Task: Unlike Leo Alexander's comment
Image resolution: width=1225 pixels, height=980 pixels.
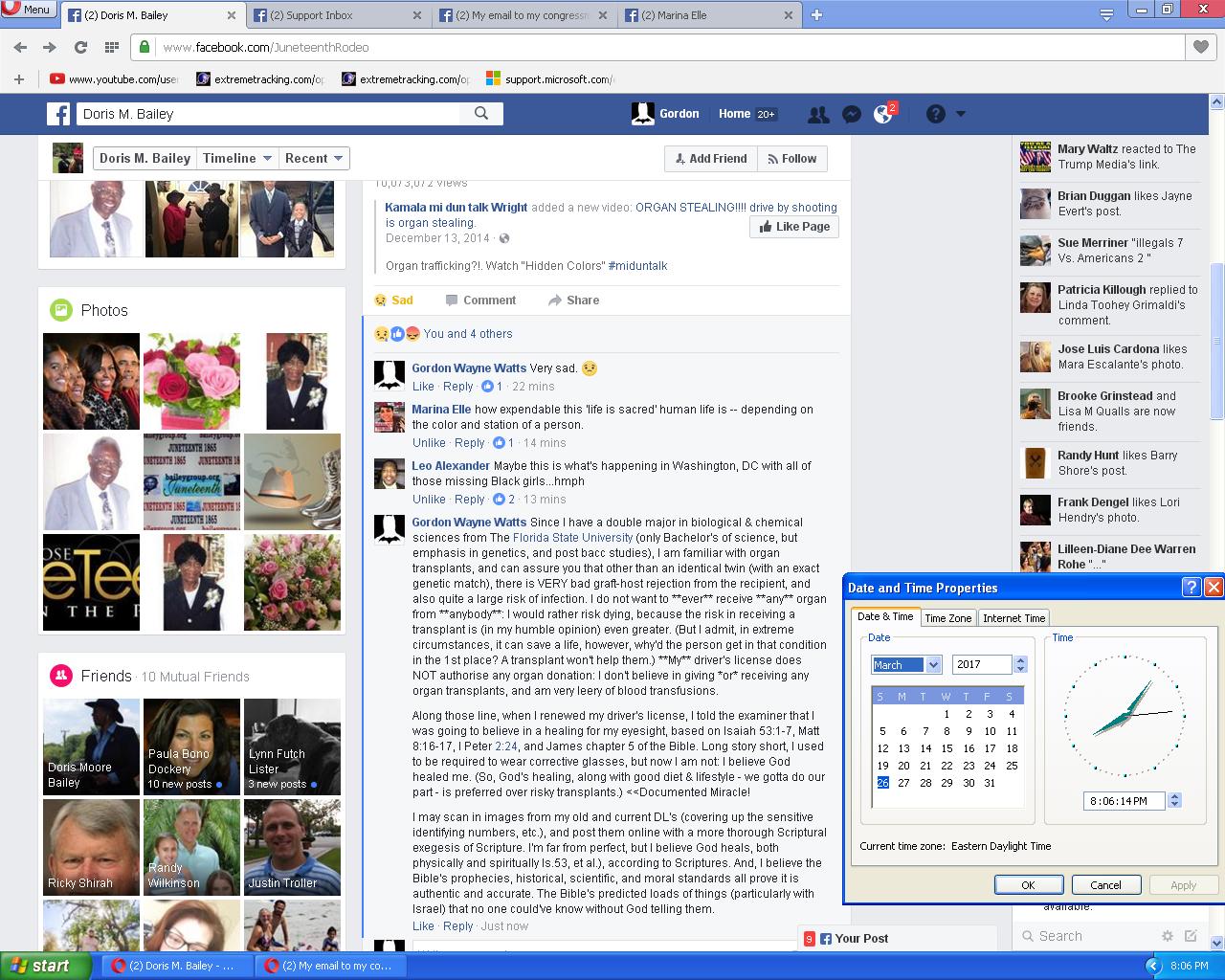Action: pyautogui.click(x=429, y=500)
